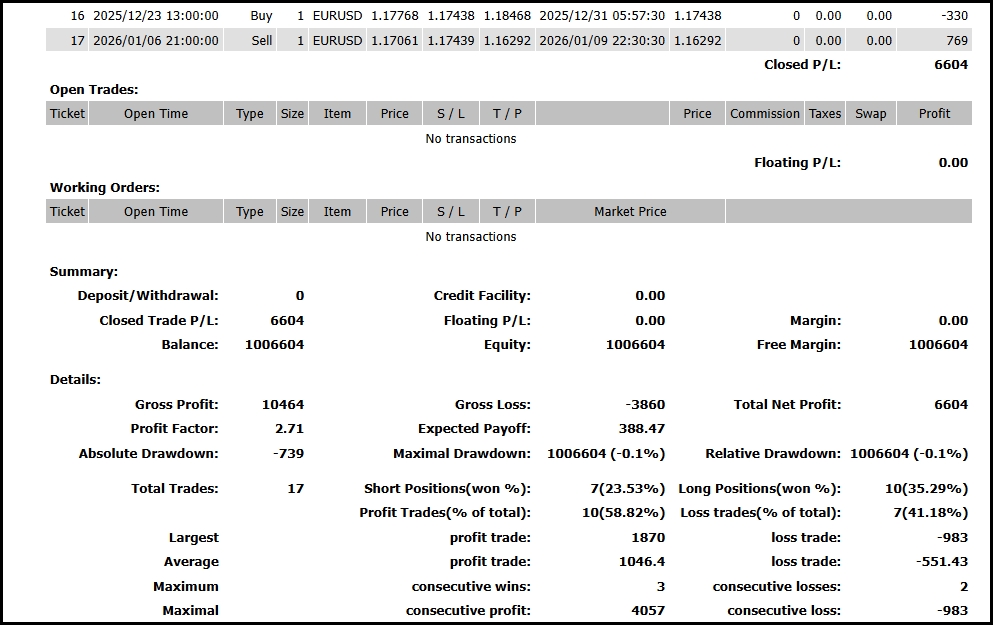Select the Absolute Drawdown value -739
The width and height of the screenshot is (993, 625).
click(x=287, y=454)
